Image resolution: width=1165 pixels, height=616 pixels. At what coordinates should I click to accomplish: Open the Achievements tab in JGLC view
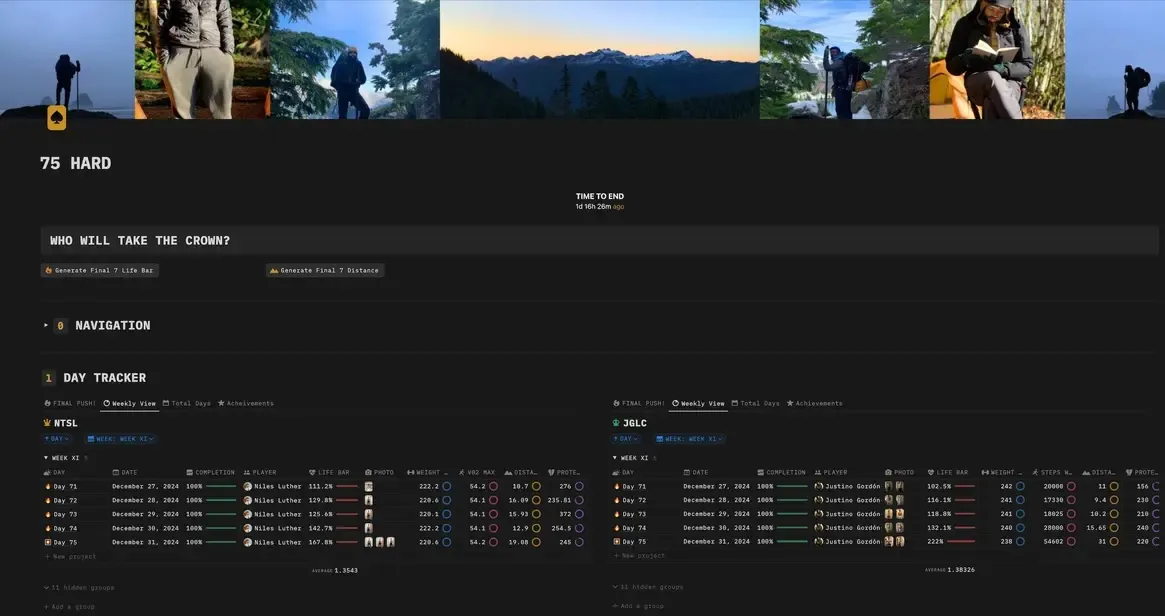814,403
